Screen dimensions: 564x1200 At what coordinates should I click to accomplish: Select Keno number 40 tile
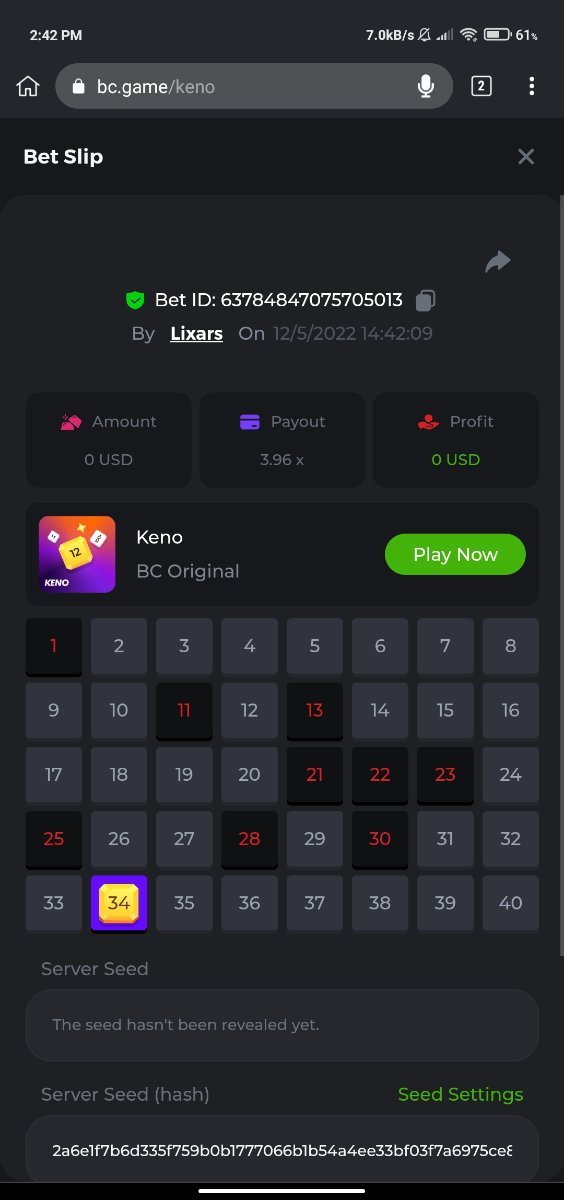click(511, 903)
